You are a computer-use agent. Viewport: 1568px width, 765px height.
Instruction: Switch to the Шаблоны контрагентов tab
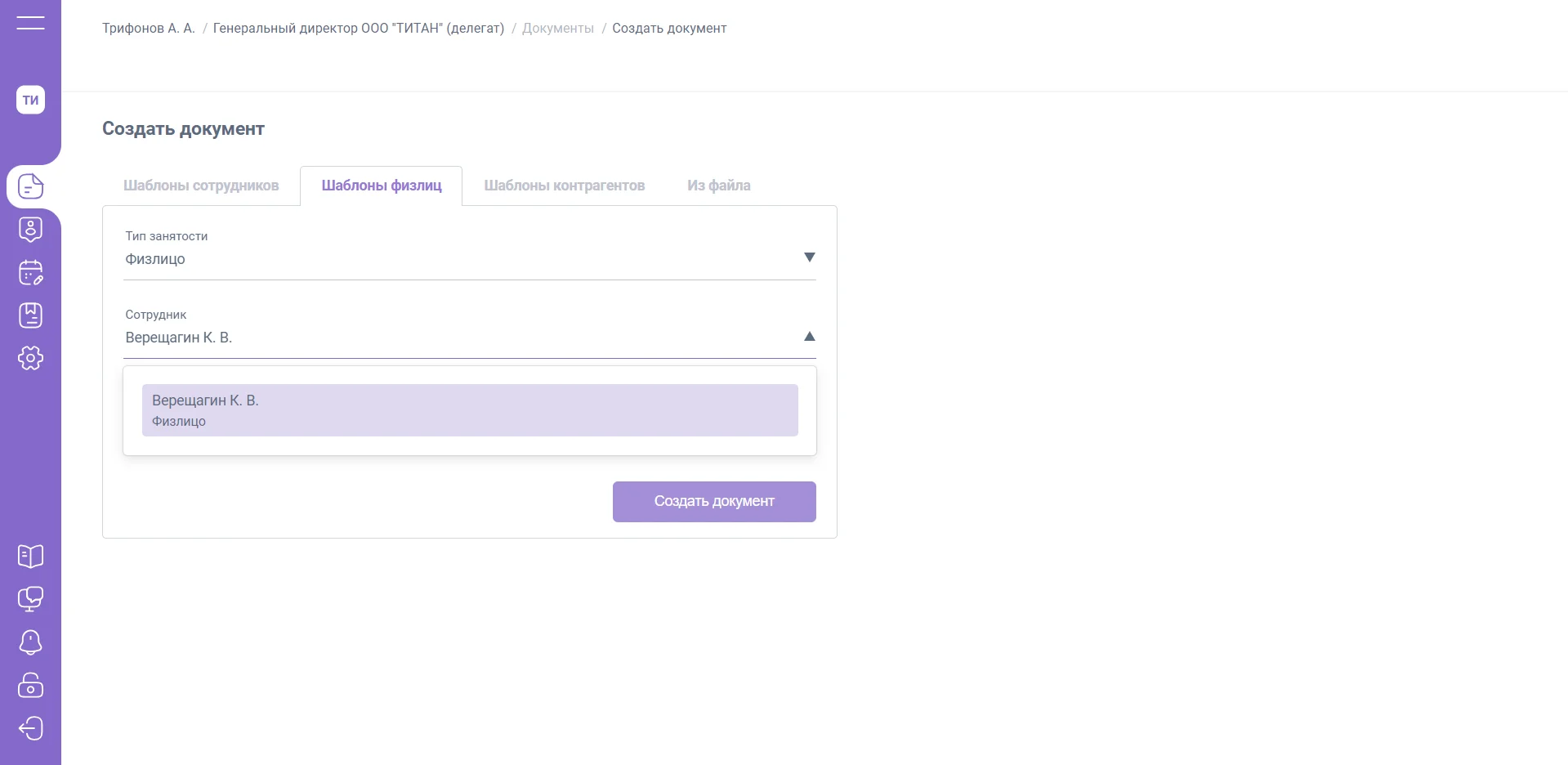(x=564, y=186)
